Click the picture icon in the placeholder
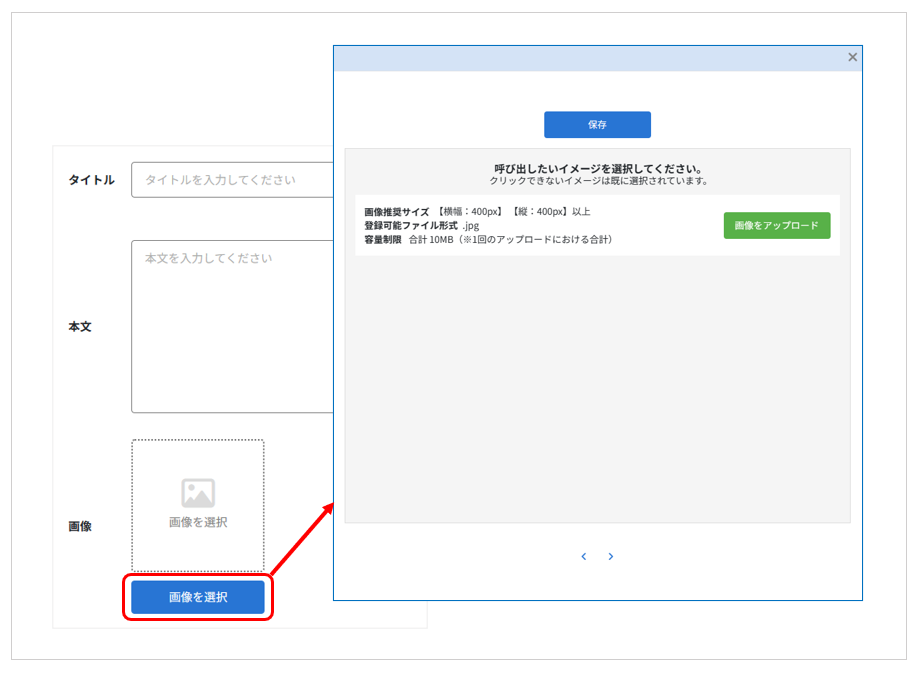Image resolution: width=920 pixels, height=675 pixels. coord(198,493)
